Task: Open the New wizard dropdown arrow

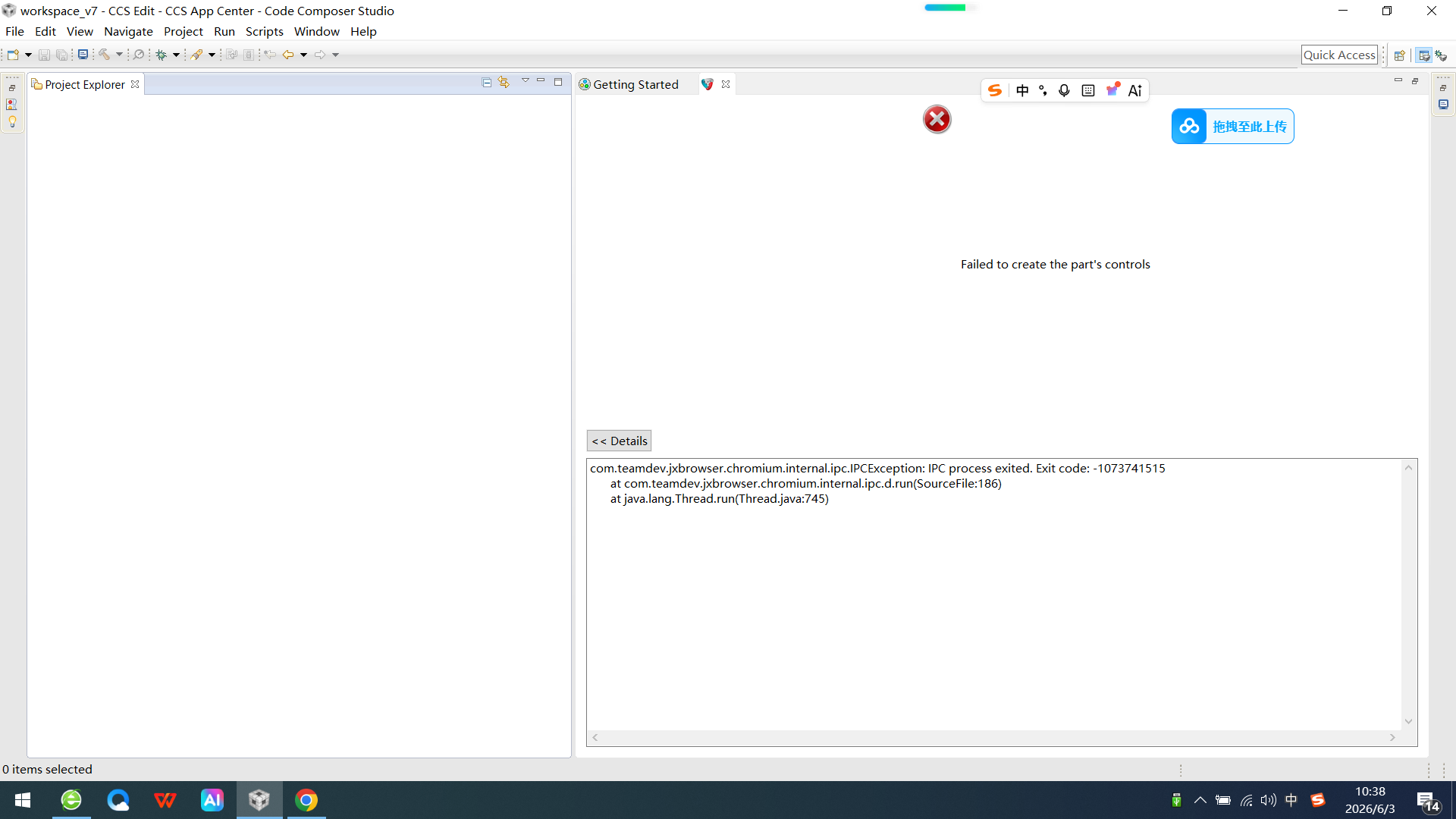Action: tap(28, 55)
